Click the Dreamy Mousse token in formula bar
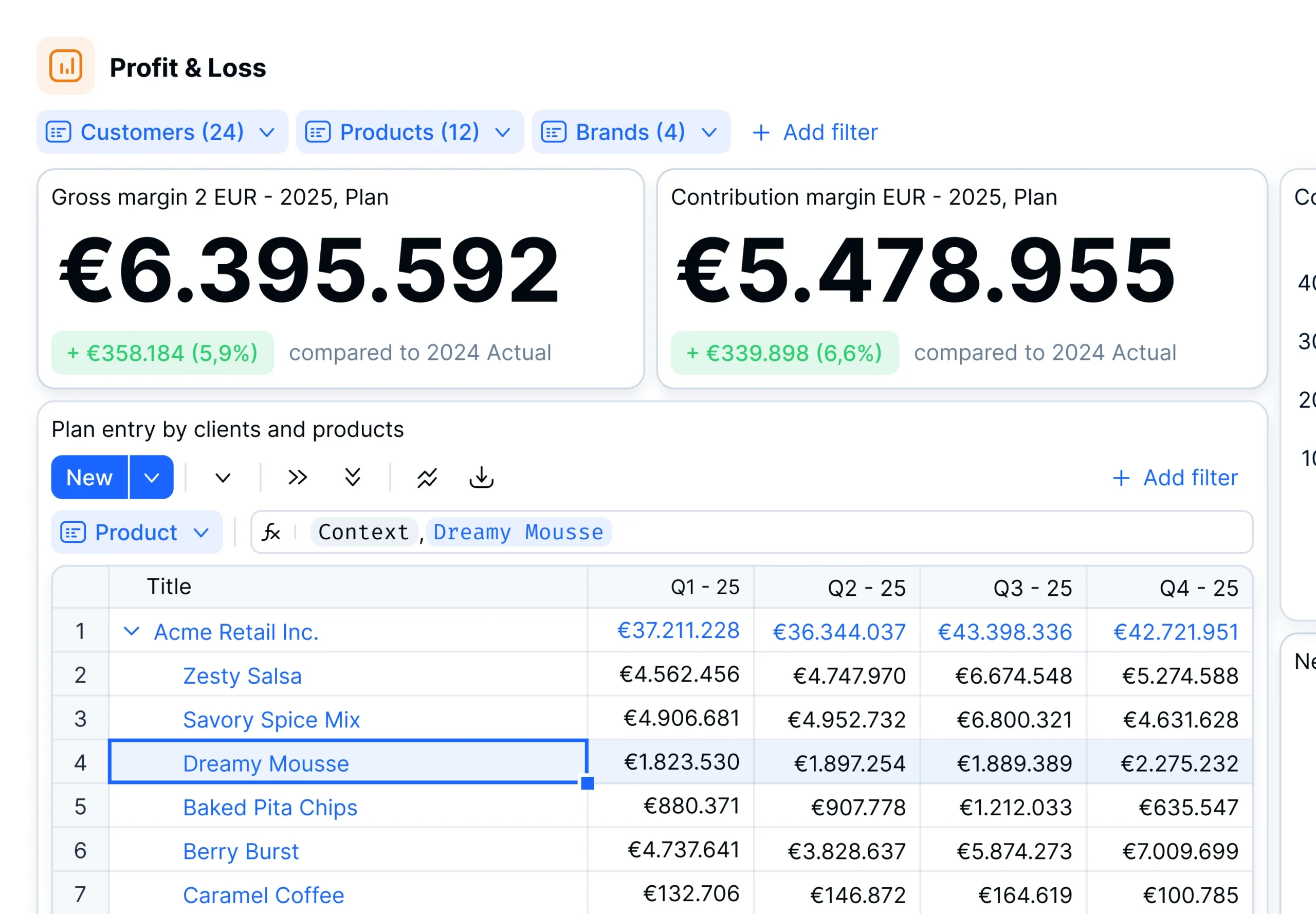This screenshot has width=1316, height=914. (518, 532)
